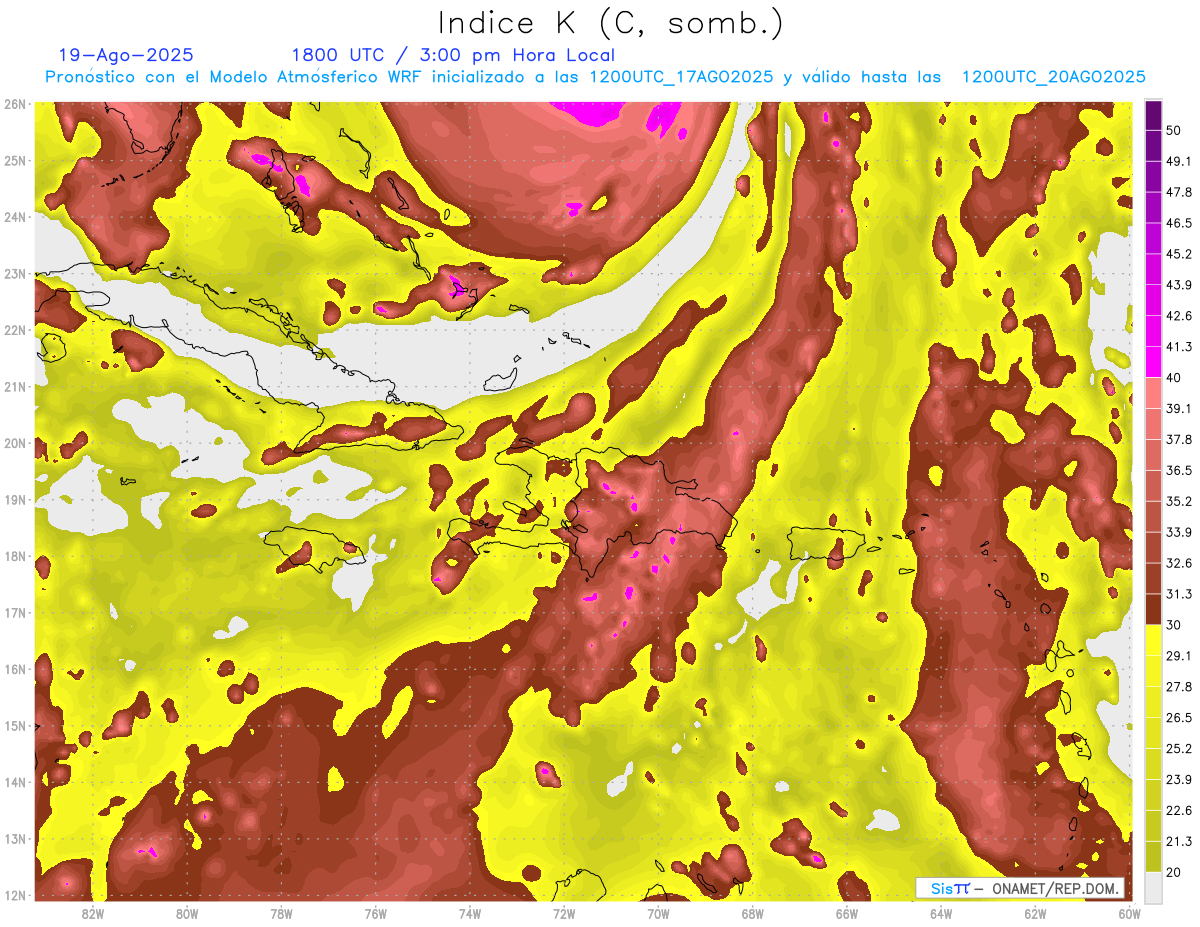Click the '1800 UTC / 3:00 pm Hora Local' time text

[x=453, y=55]
